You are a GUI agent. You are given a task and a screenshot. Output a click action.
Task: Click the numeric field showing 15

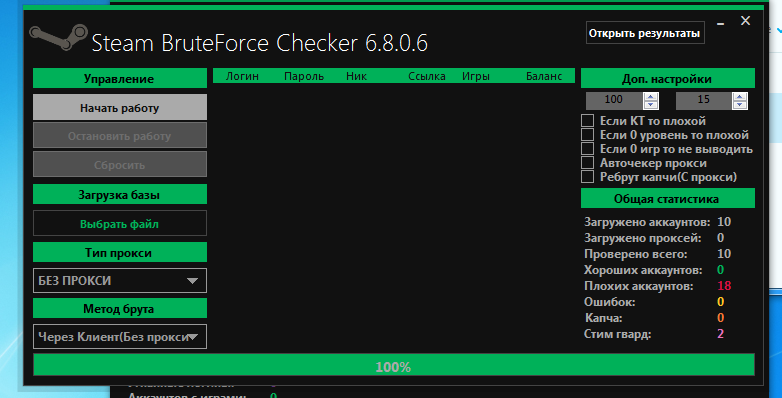(x=704, y=100)
